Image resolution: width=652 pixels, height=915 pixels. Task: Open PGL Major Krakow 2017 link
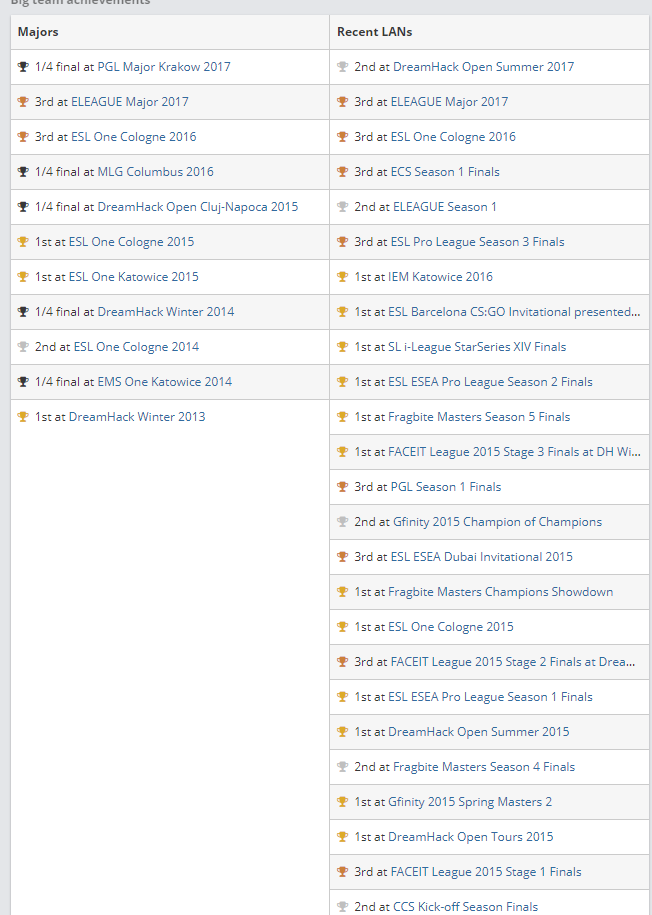point(164,67)
